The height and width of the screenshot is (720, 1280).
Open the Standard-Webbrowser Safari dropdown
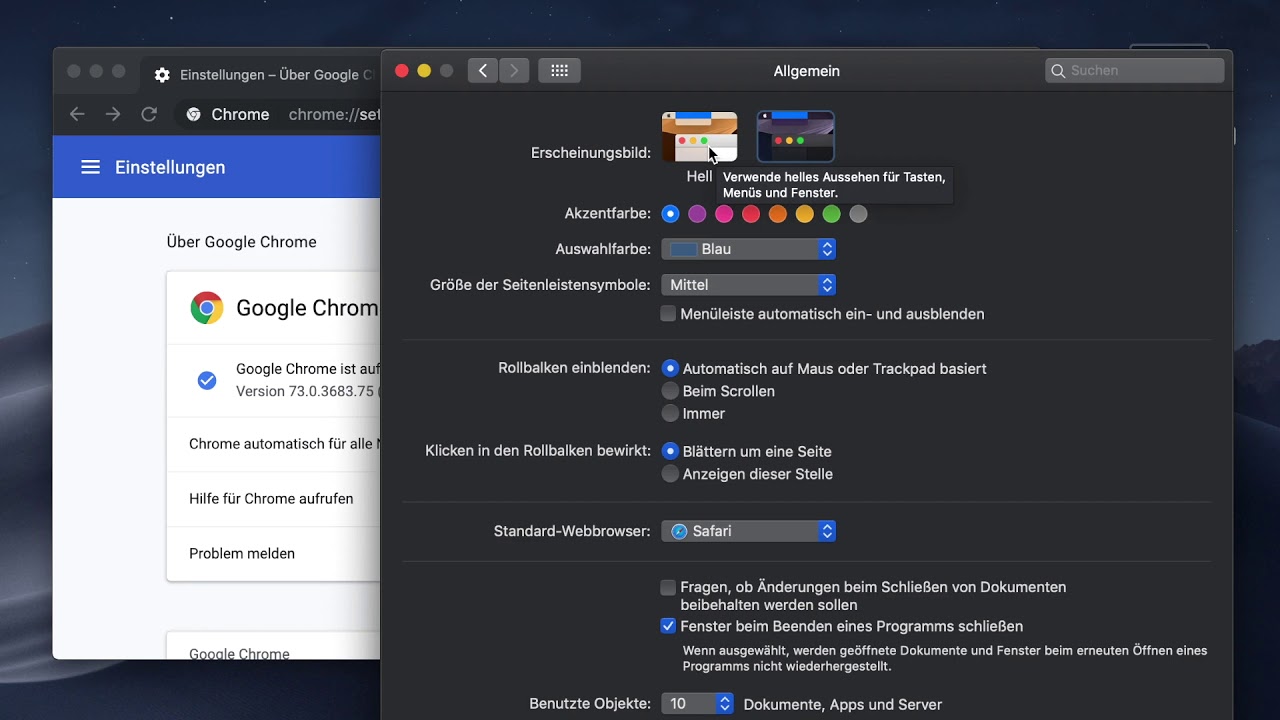(x=748, y=531)
